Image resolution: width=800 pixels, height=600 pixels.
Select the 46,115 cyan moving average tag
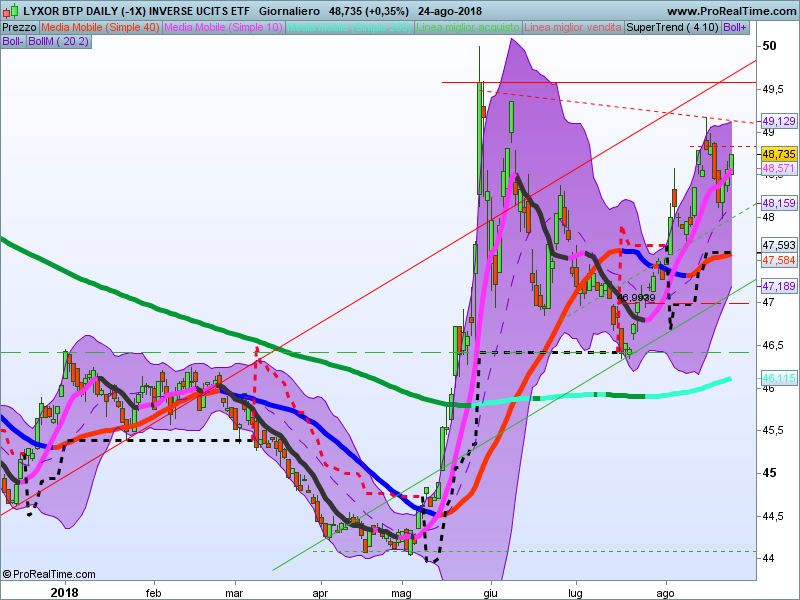tap(779, 378)
